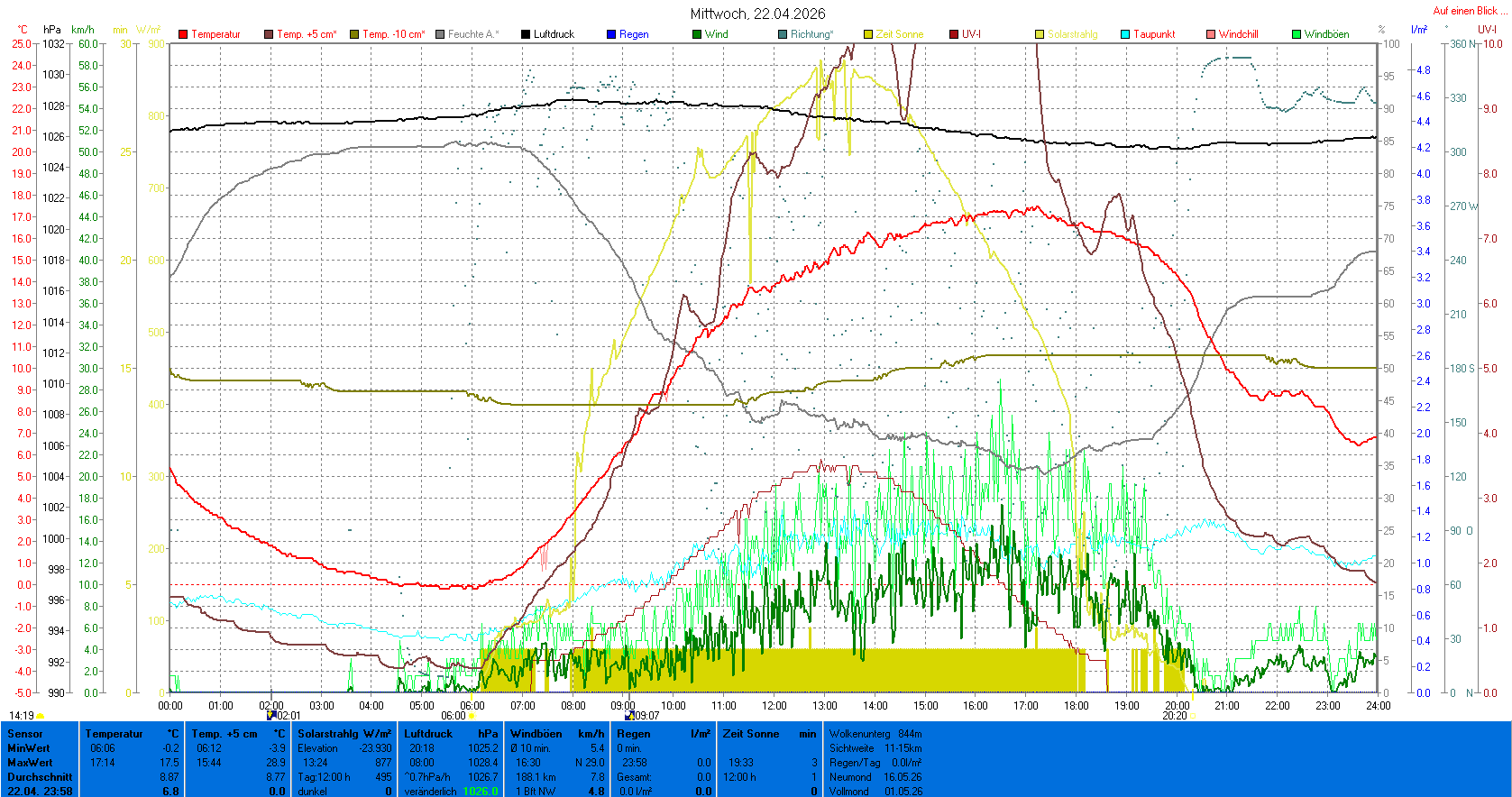Click the cyan Taupunkt legend square
Screen dimensions: 1512x797
1125,34
